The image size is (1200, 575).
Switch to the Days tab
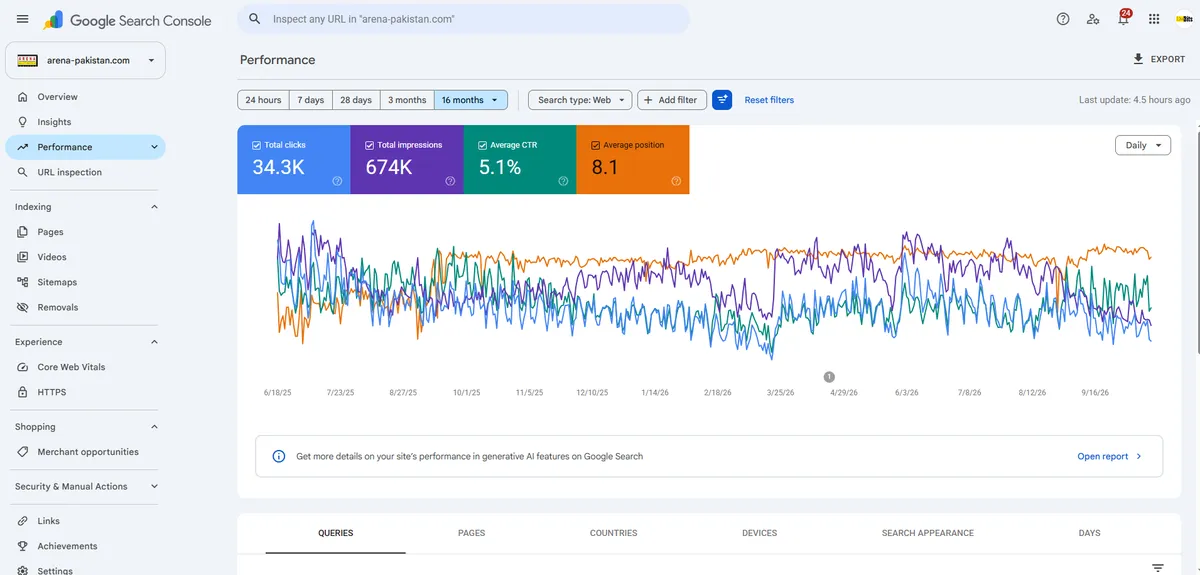pyautogui.click(x=1090, y=533)
